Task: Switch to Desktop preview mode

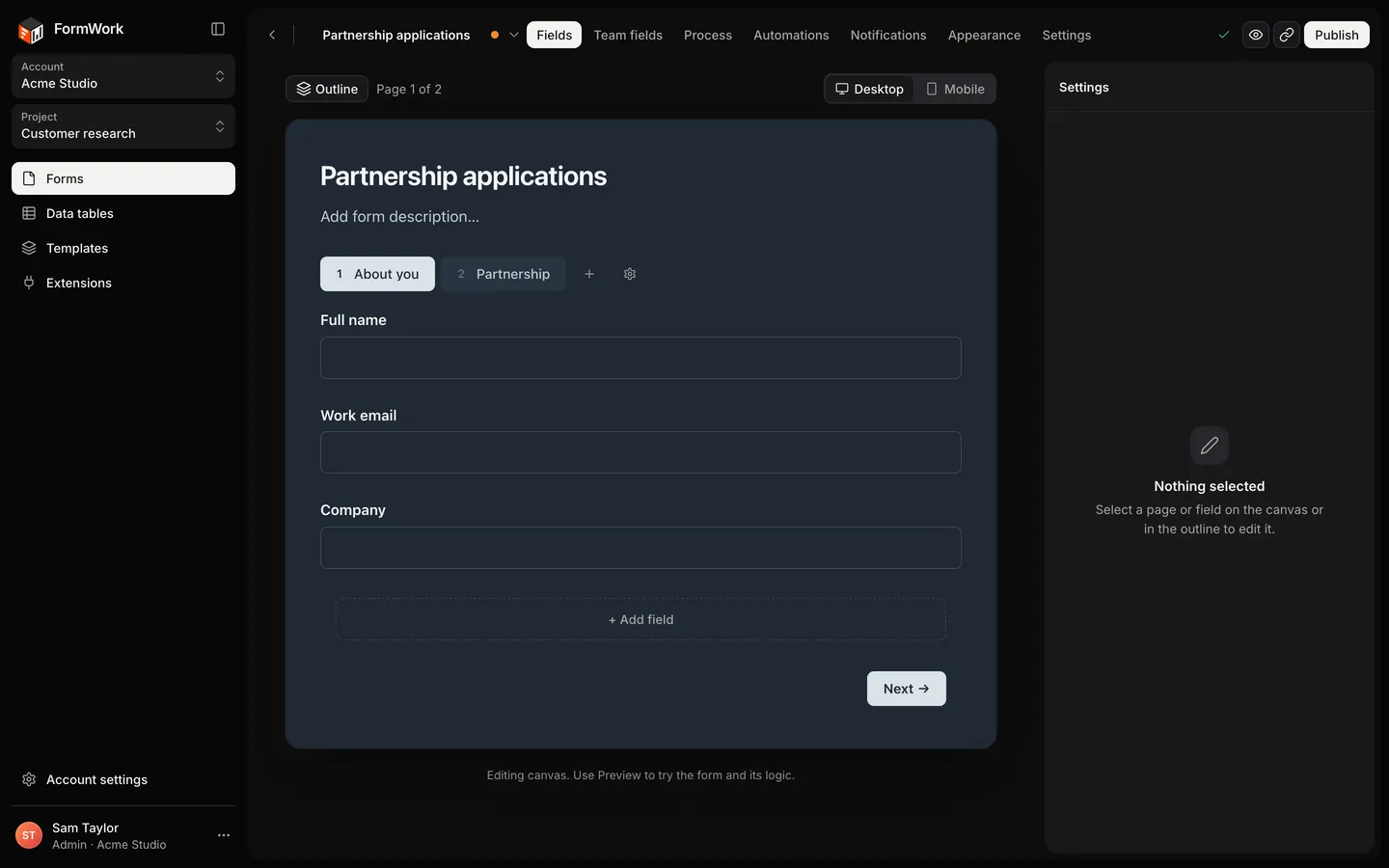Action: pyautogui.click(x=869, y=89)
